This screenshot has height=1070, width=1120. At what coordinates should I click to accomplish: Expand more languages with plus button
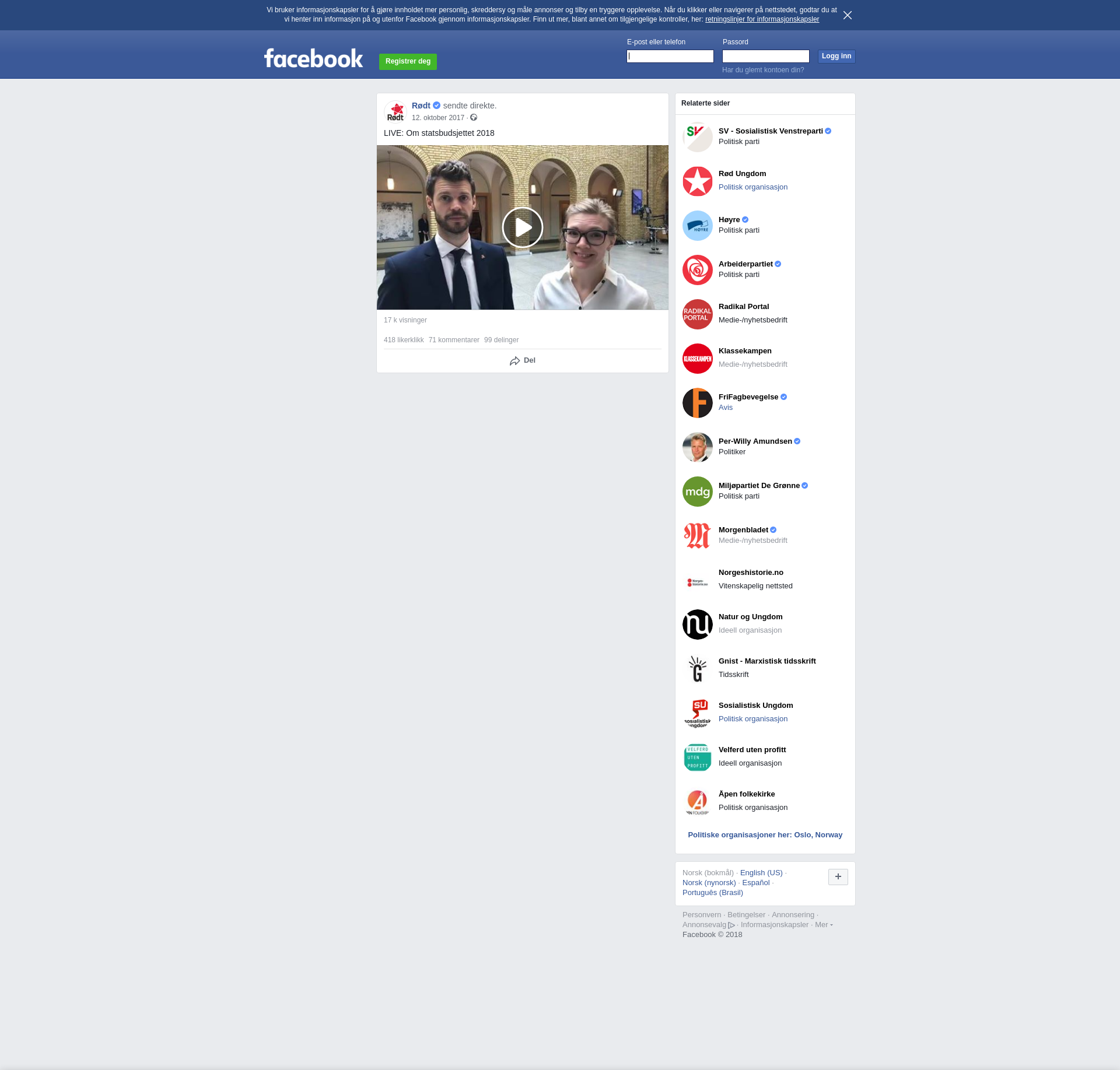point(838,876)
